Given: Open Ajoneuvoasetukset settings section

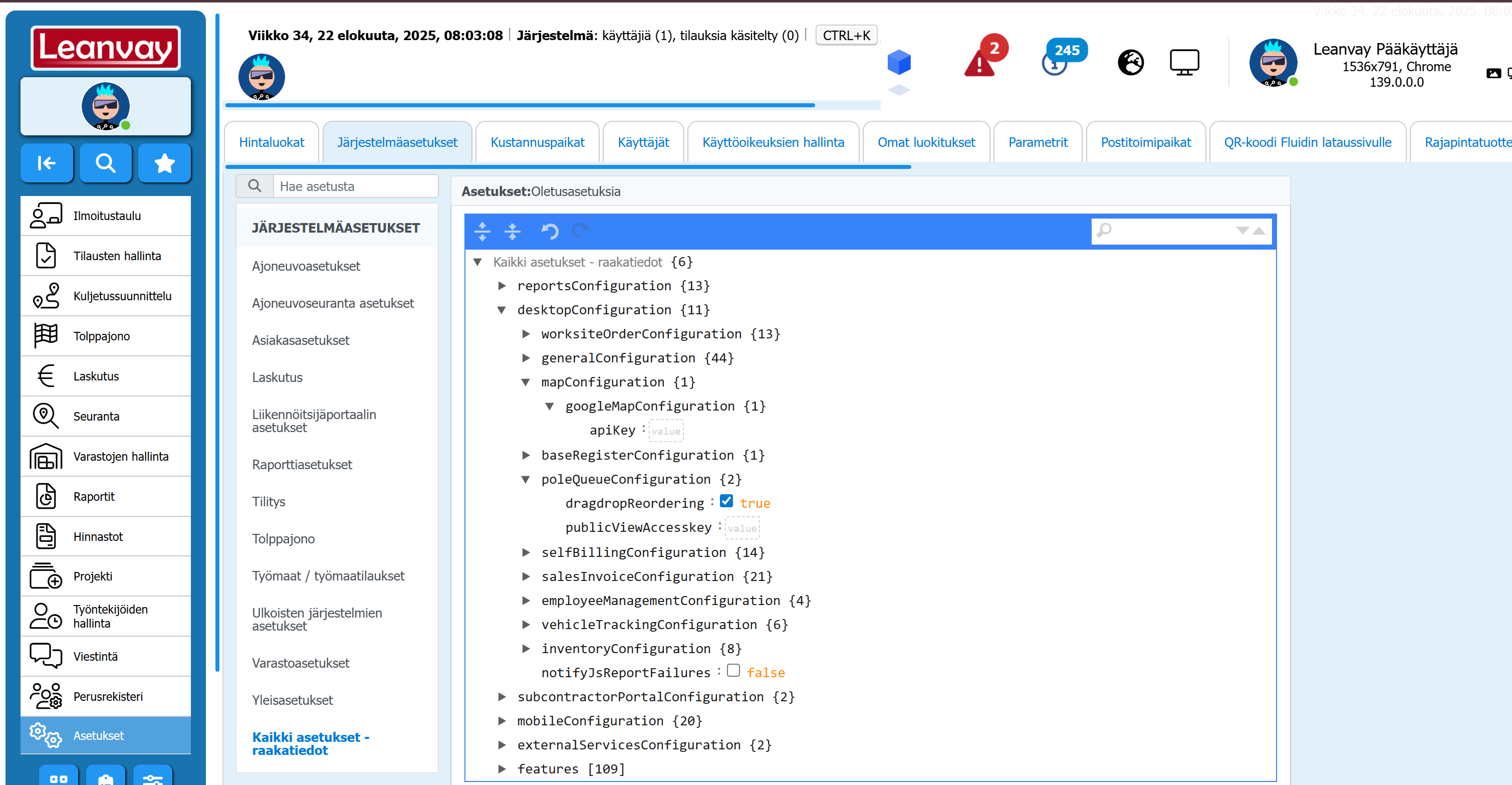Looking at the screenshot, I should [x=306, y=266].
